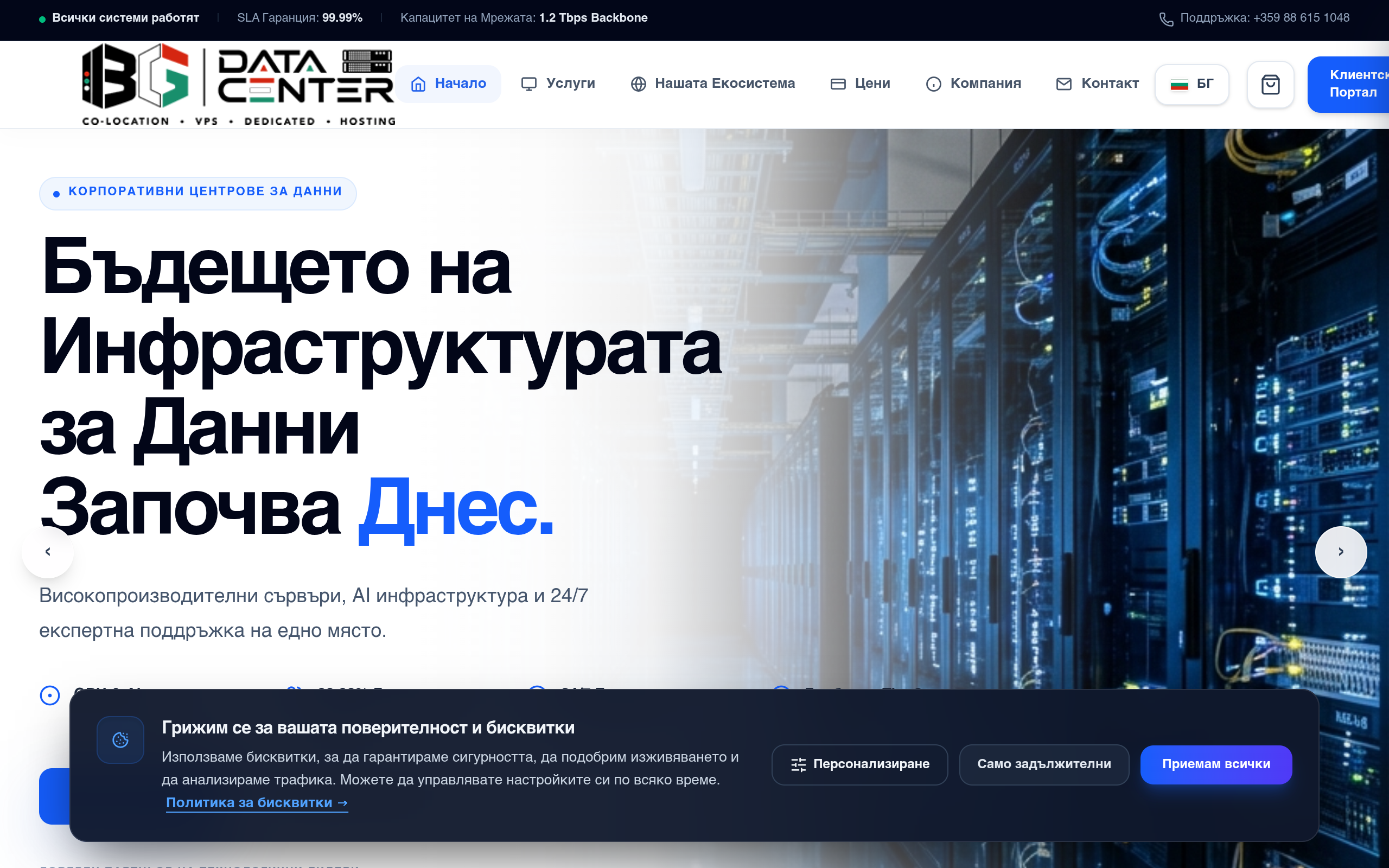Click 'Всички системи работят' status text
This screenshot has height=868, width=1389.
coord(126,18)
